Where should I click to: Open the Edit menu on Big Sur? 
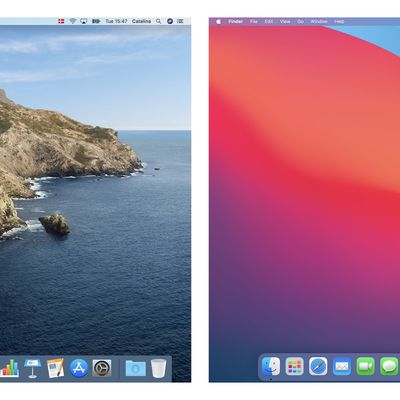269,22
